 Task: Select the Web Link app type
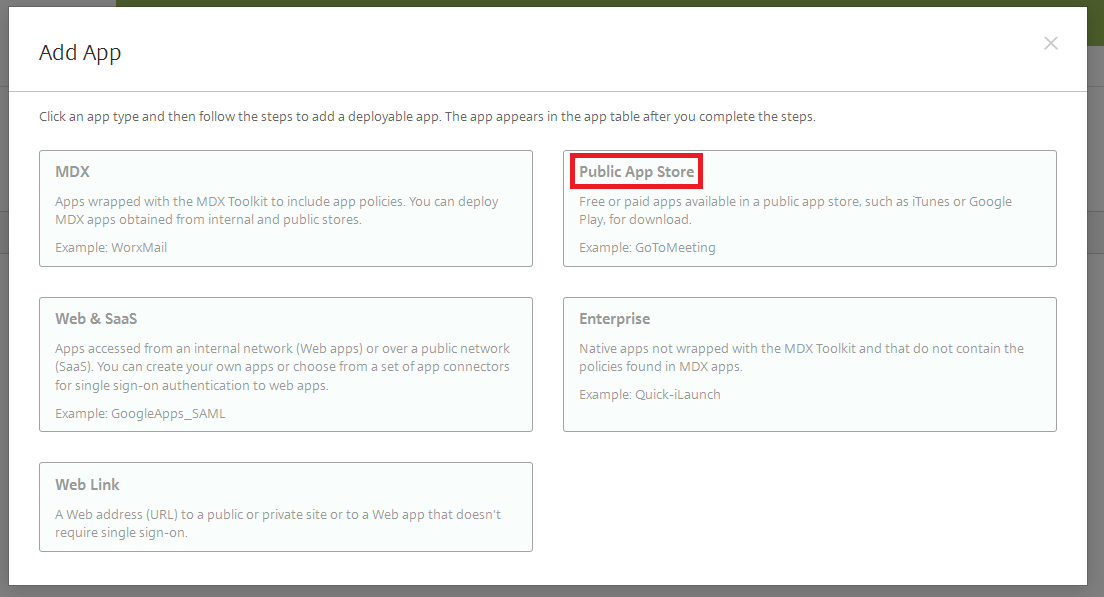click(x=87, y=484)
